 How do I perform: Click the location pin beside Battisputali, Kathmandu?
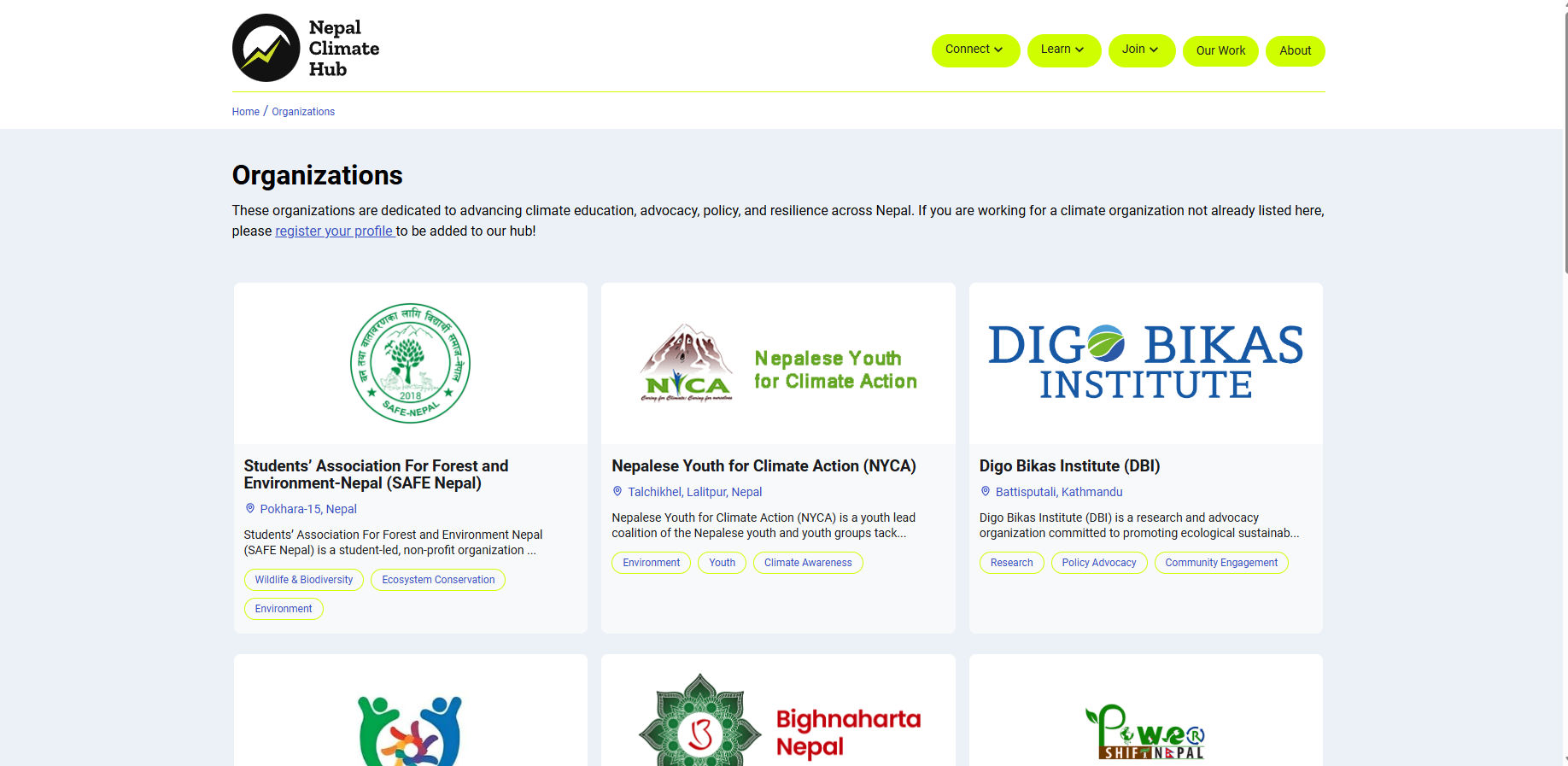click(x=986, y=491)
